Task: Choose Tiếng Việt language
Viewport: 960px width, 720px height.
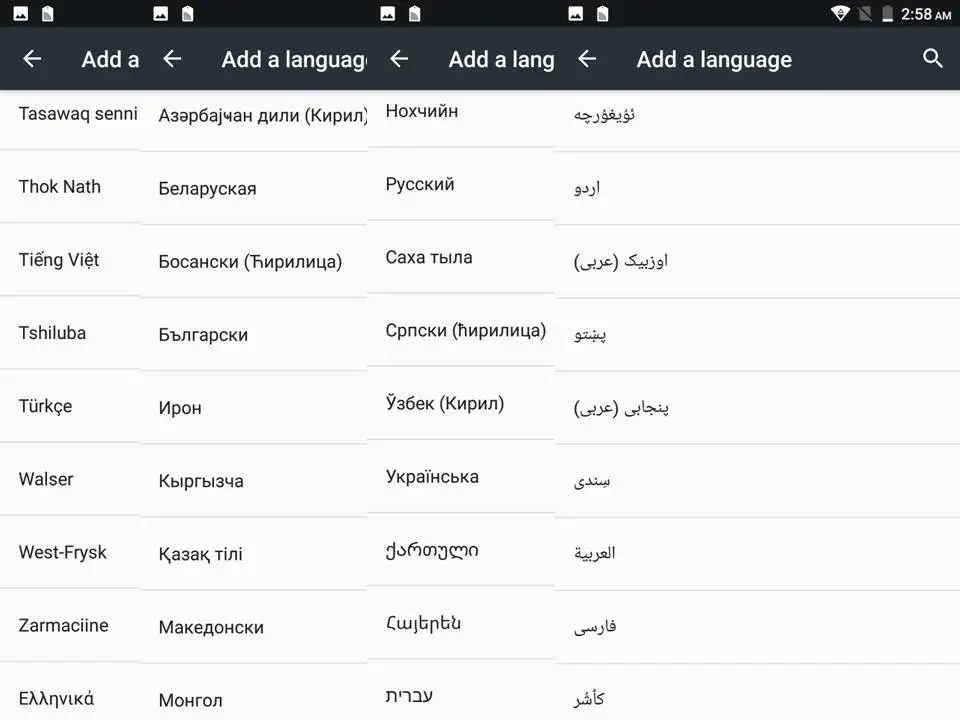Action: coord(59,260)
